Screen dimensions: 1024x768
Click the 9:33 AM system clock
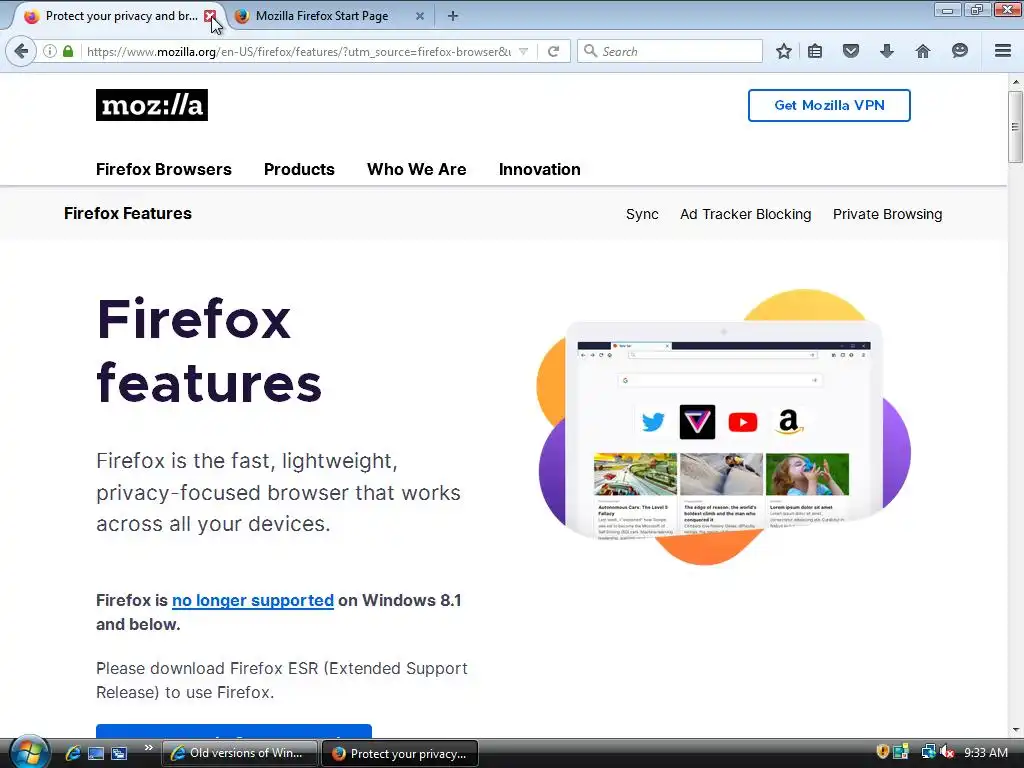(x=986, y=752)
